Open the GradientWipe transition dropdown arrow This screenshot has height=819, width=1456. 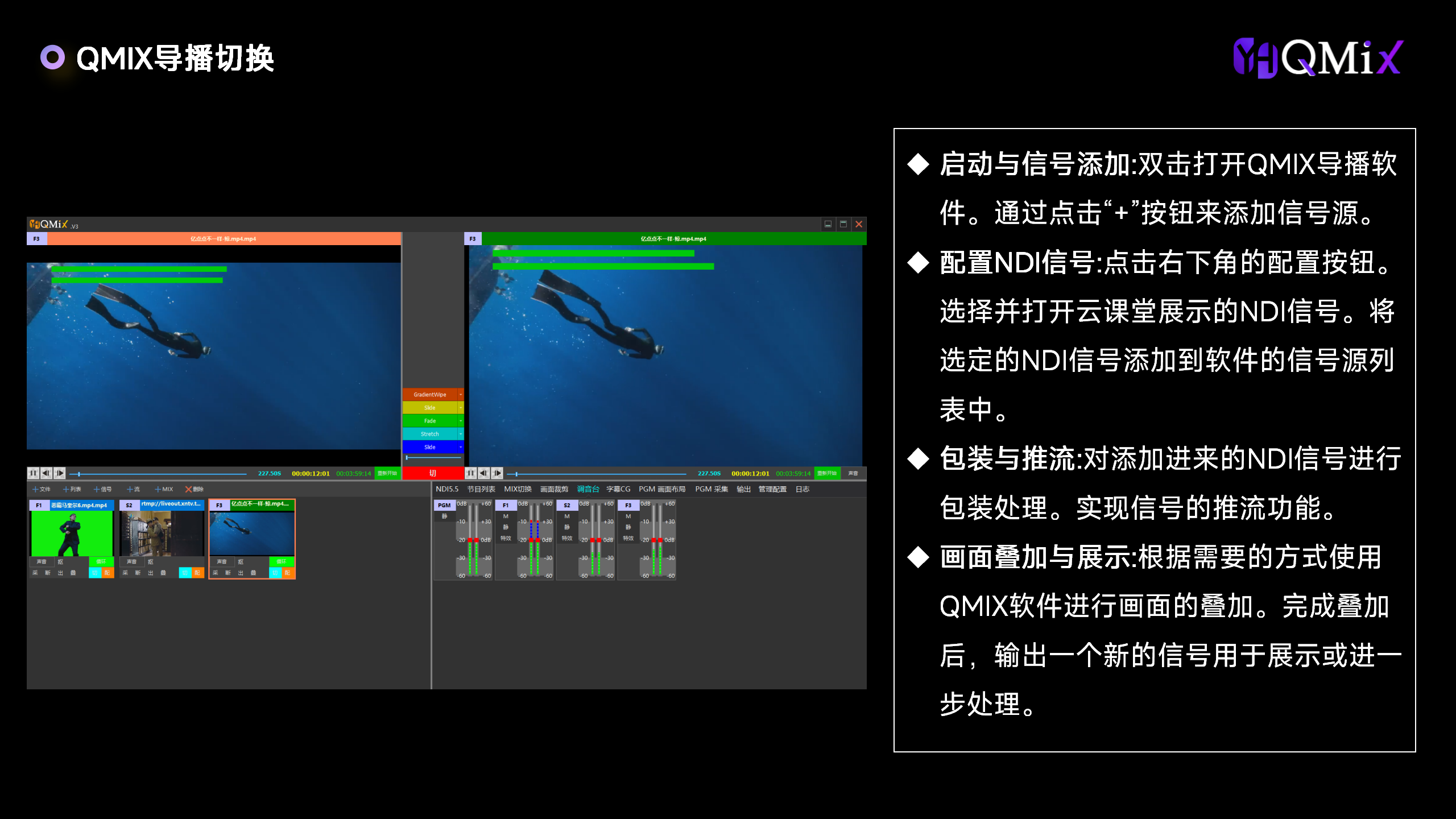tap(461, 394)
